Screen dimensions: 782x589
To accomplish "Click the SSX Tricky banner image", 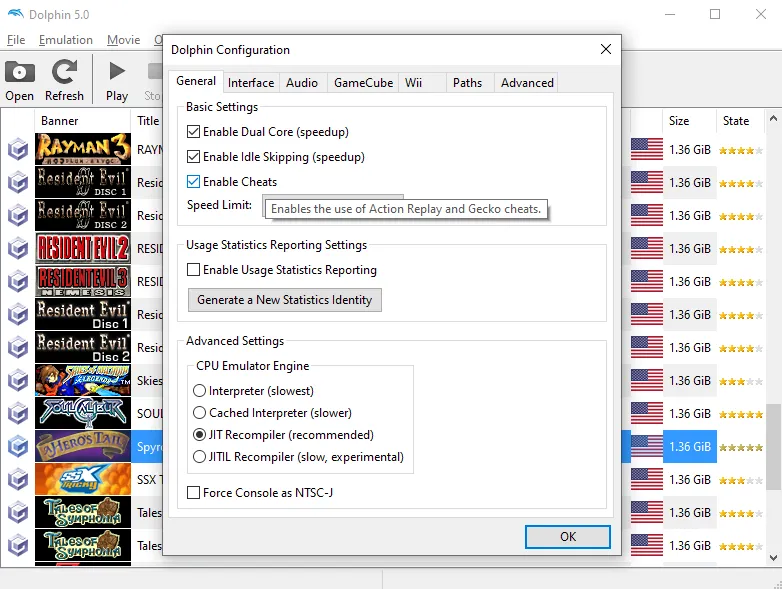I will (x=83, y=479).
